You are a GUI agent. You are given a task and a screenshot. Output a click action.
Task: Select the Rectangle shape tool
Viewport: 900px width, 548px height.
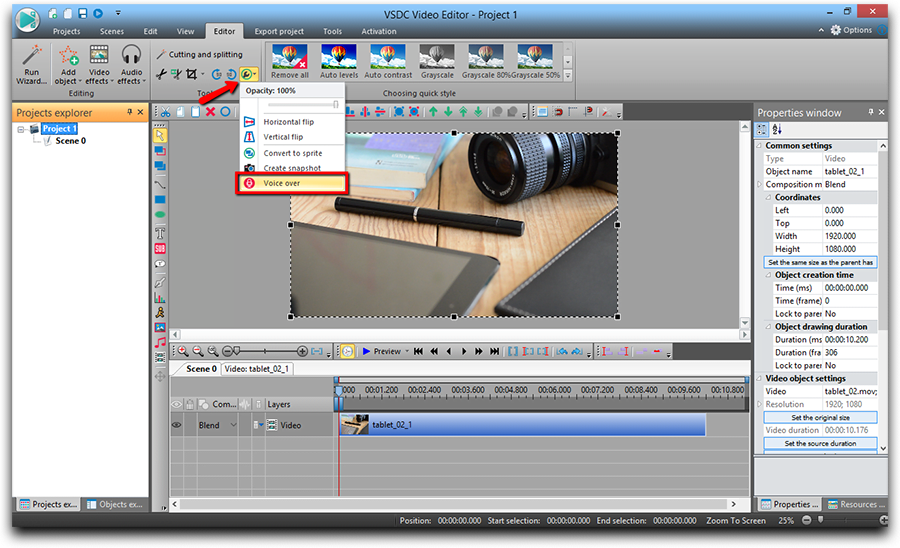pos(160,199)
